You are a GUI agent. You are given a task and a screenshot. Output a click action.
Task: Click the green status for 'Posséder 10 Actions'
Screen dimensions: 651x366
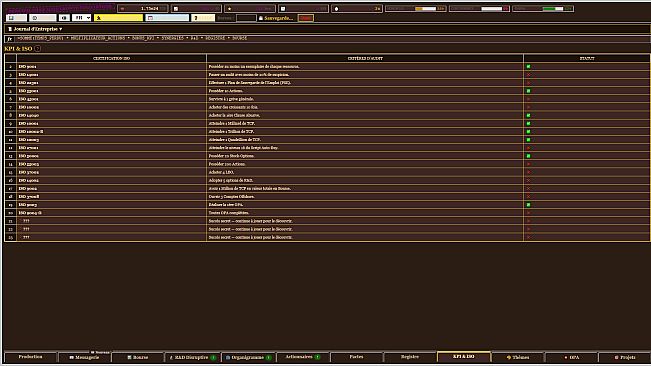pos(529,91)
